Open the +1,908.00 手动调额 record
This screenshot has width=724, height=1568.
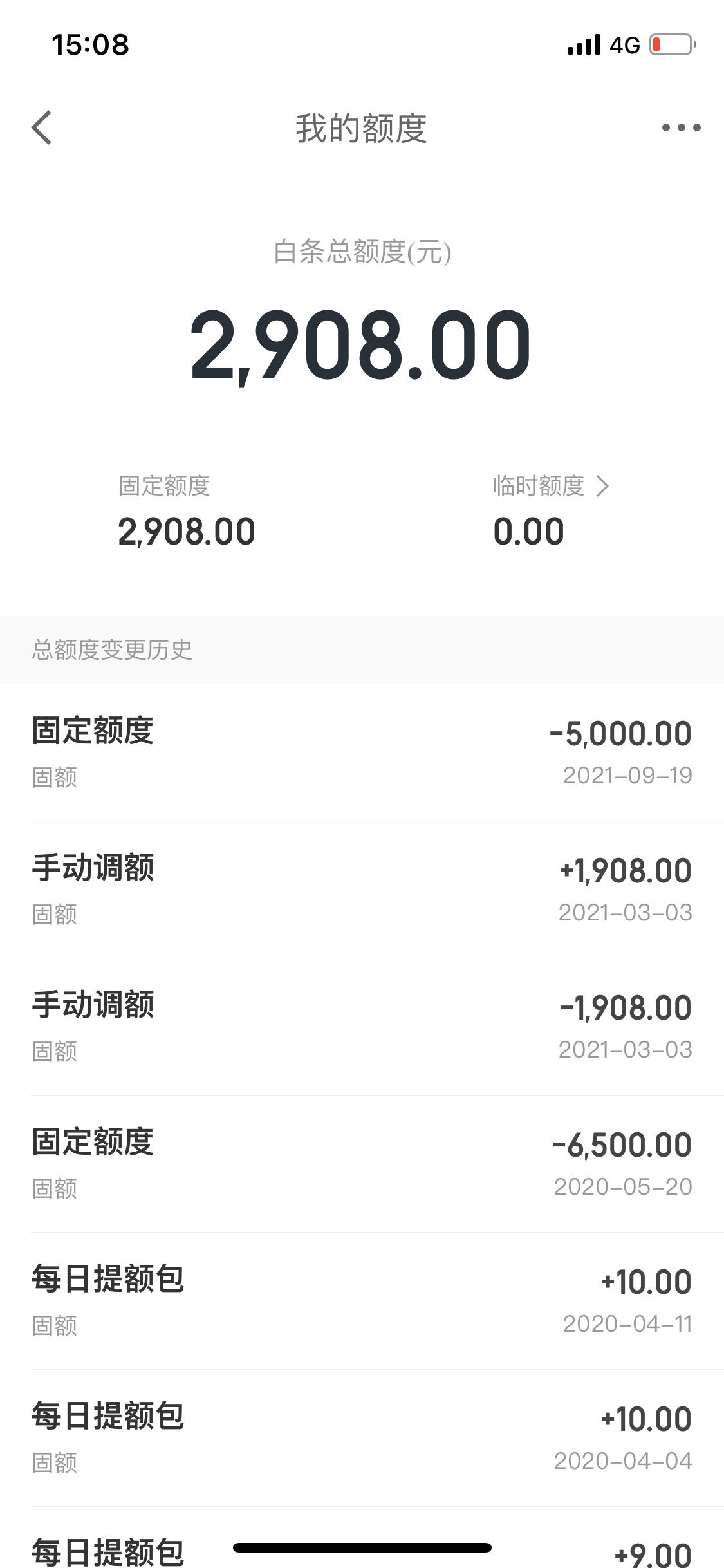tap(362, 890)
